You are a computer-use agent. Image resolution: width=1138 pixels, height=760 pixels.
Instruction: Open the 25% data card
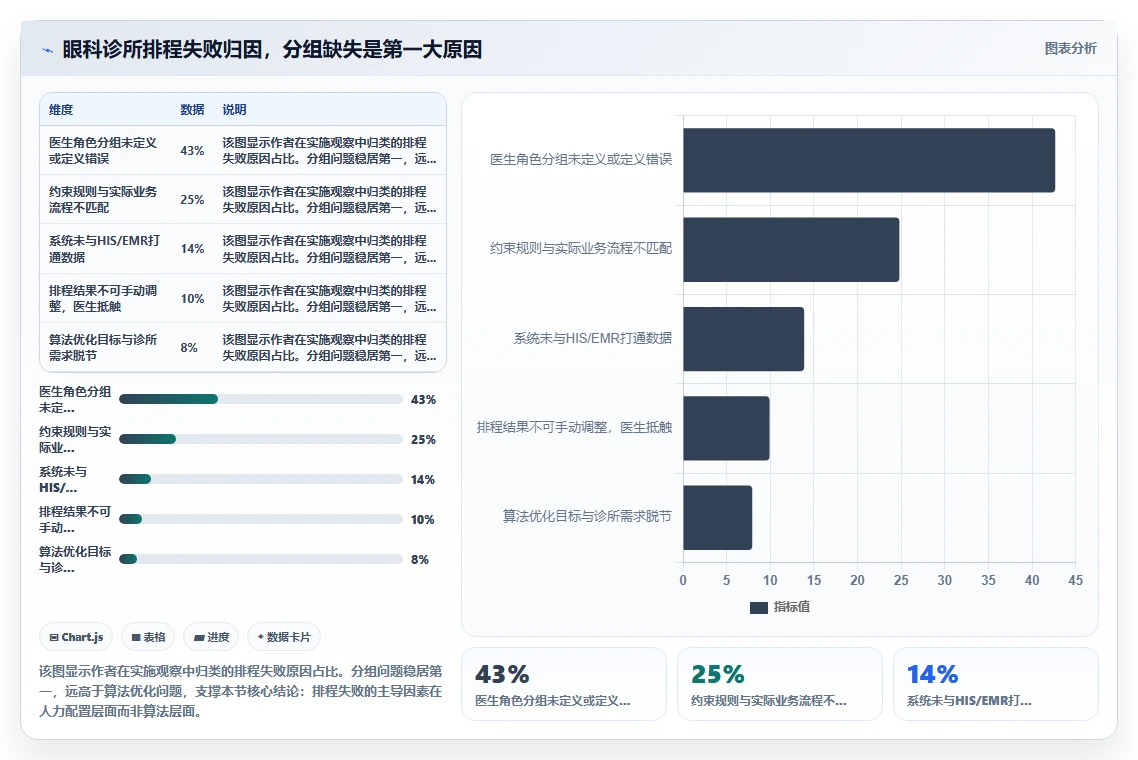coord(779,684)
